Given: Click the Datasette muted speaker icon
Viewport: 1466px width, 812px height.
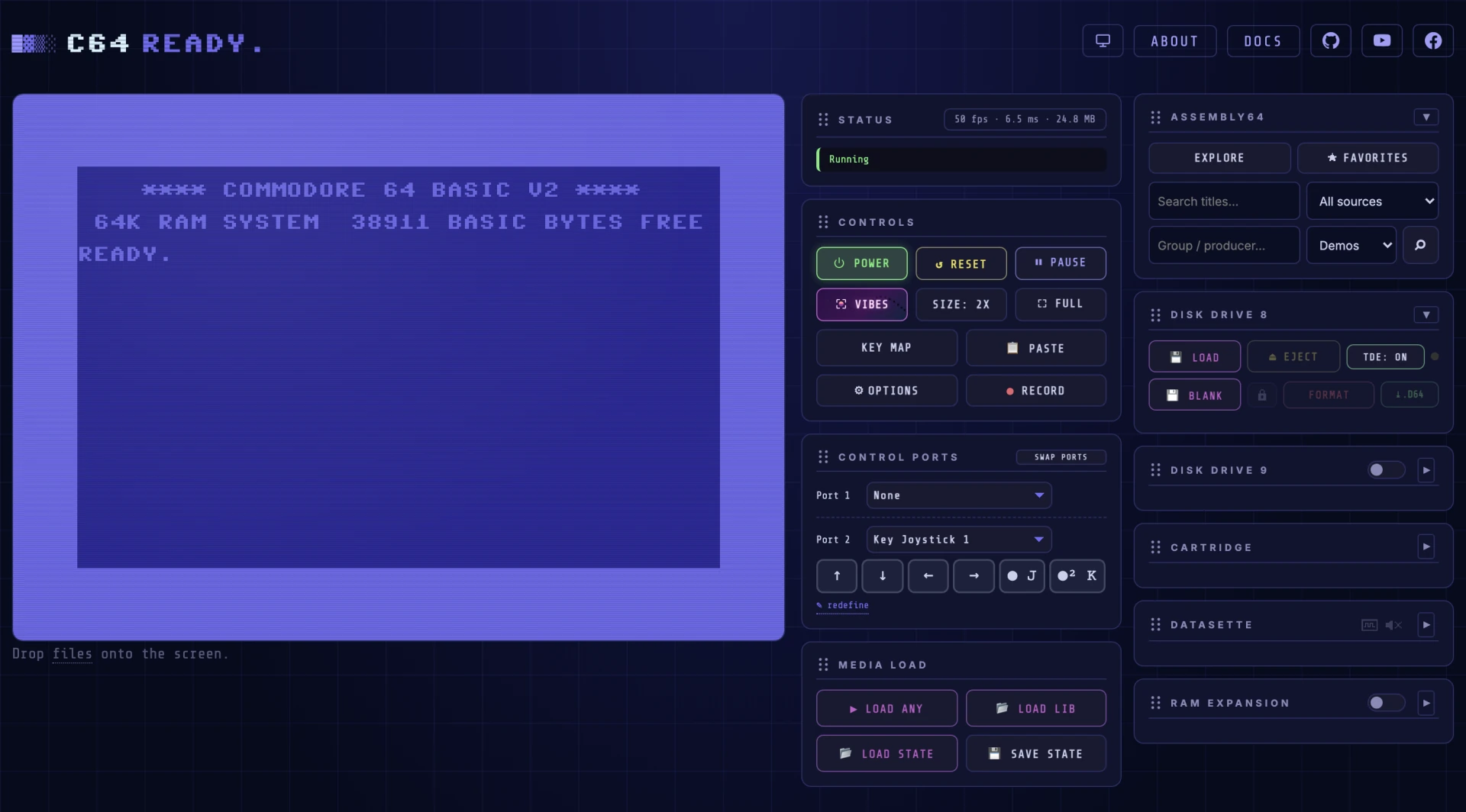Looking at the screenshot, I should coord(1393,625).
